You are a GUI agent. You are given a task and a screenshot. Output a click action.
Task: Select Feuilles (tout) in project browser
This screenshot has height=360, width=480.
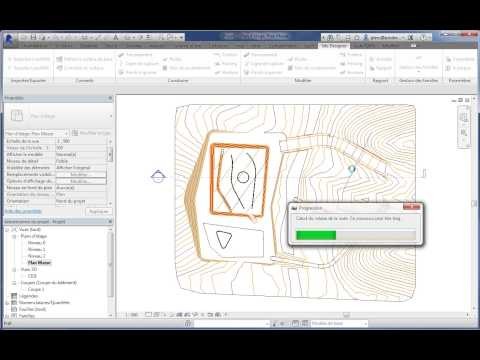pyautogui.click(x=32, y=309)
